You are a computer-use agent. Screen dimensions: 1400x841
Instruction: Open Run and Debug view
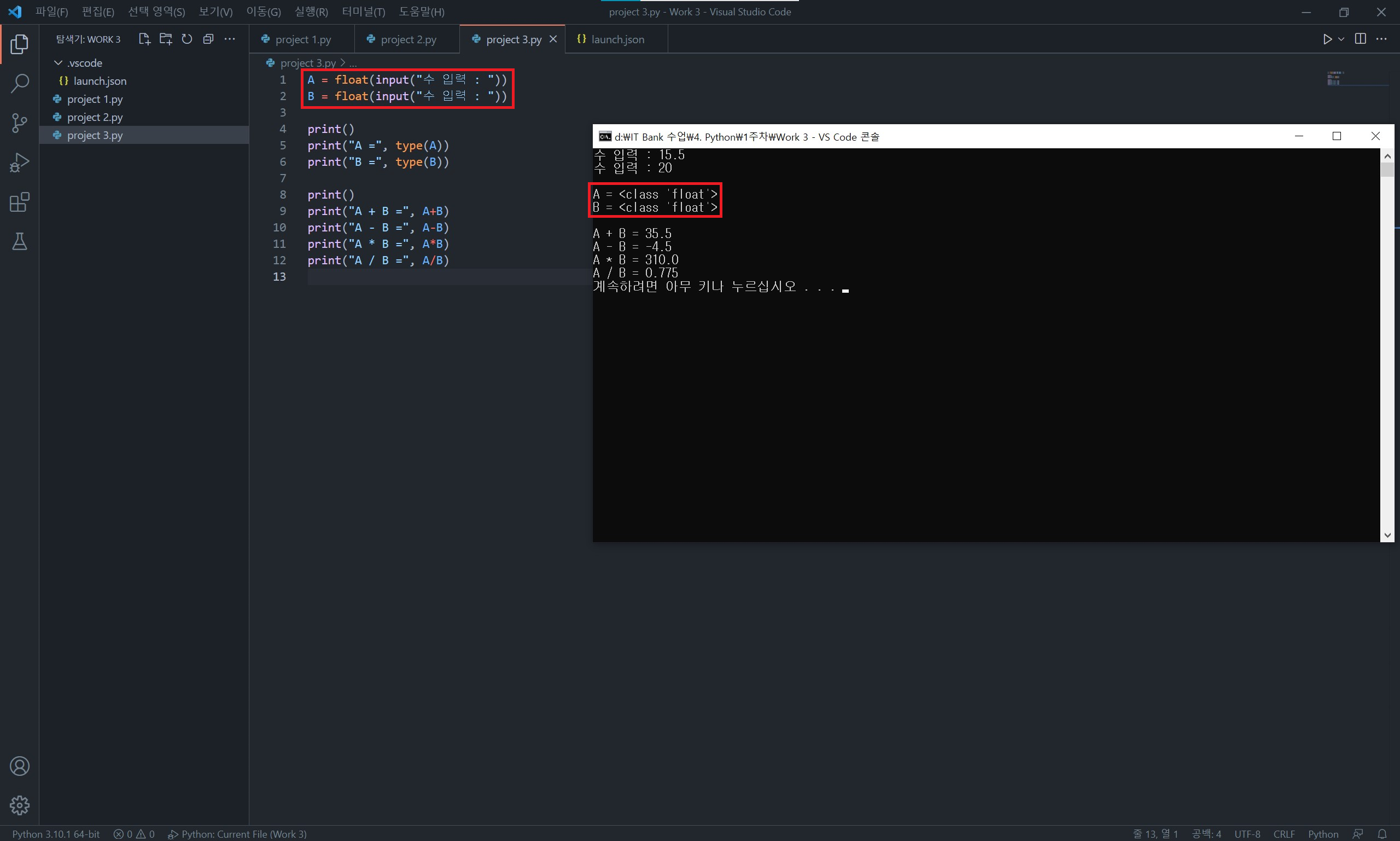pos(19,163)
